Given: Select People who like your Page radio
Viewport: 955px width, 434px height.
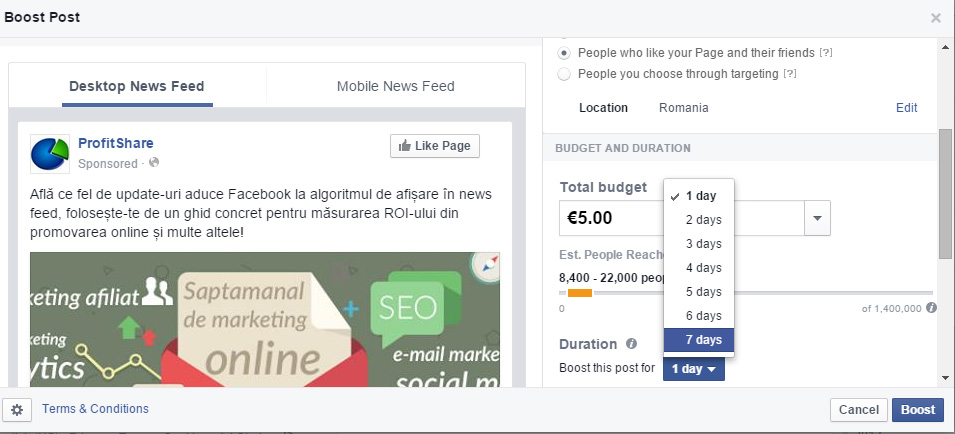Looking at the screenshot, I should coord(565,52).
